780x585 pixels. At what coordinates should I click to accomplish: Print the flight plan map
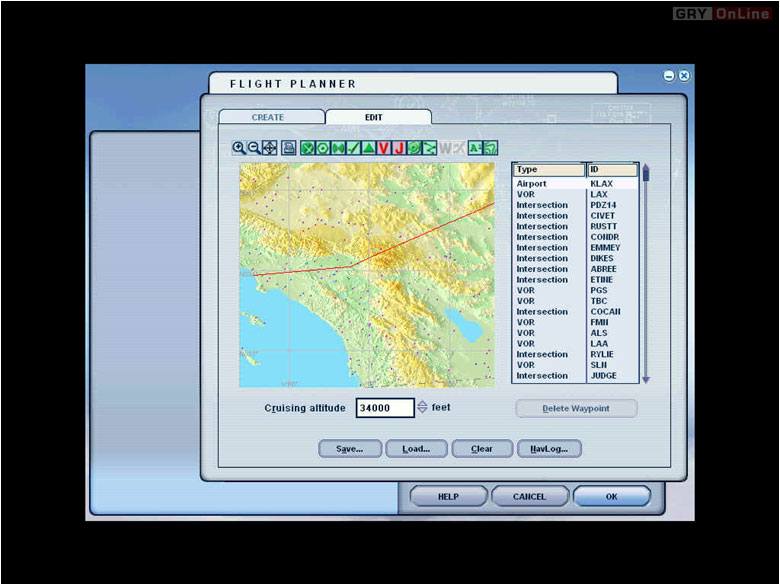click(x=289, y=148)
